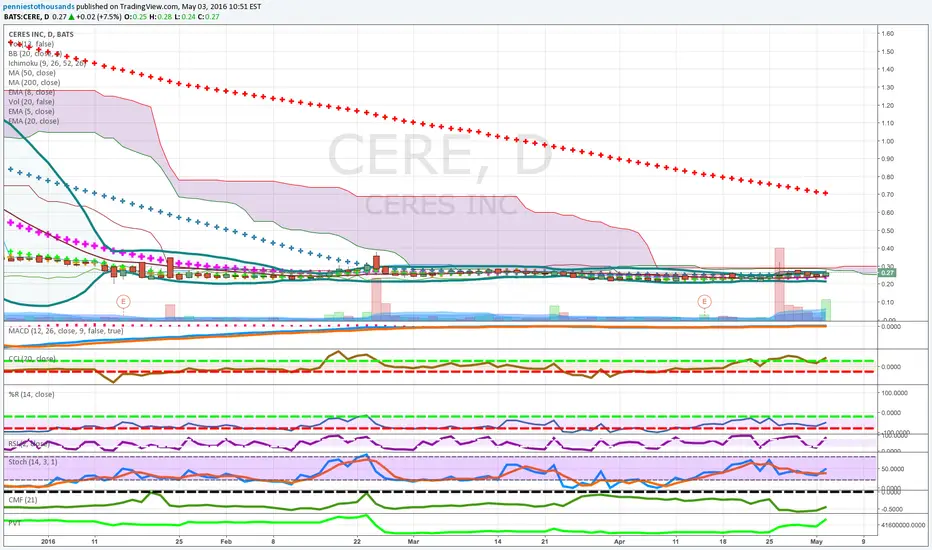
Task: Click the -0.5000 CMF axis value
Action: (893, 509)
